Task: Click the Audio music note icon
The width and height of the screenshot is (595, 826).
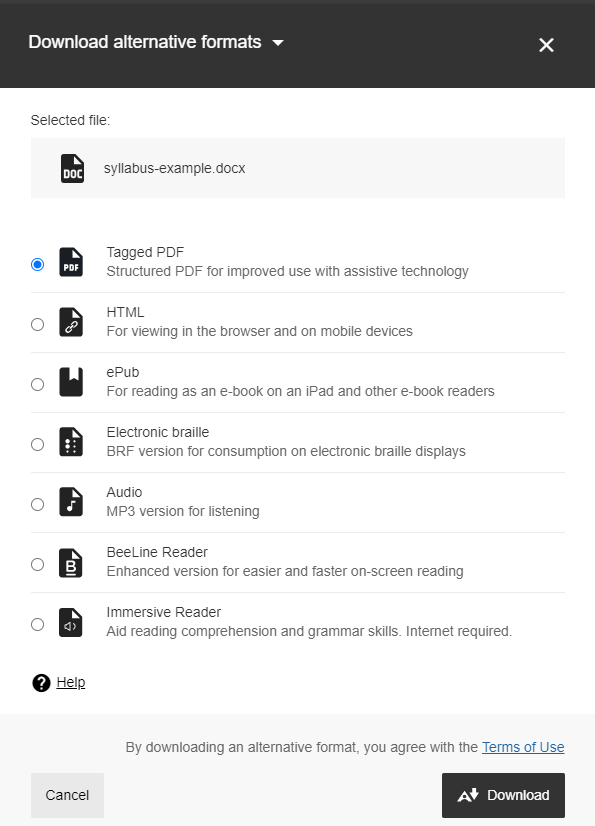Action: pos(73,504)
